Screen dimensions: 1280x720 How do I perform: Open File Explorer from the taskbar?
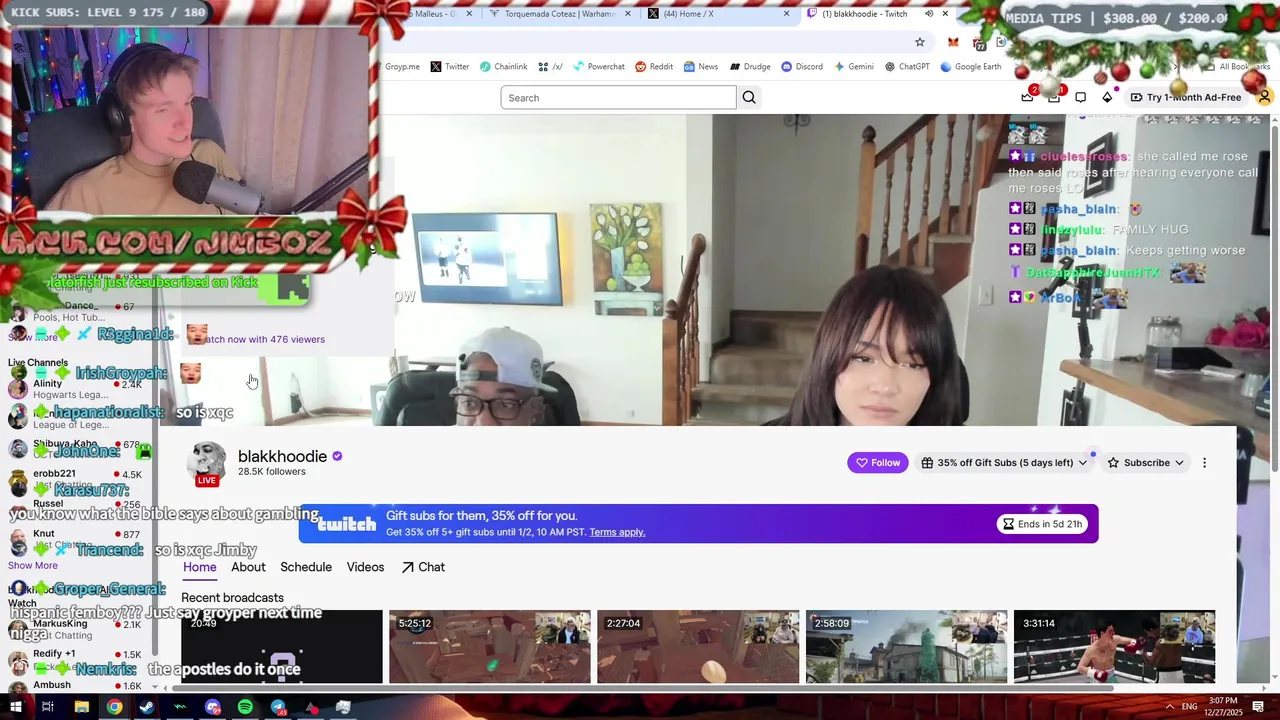[x=81, y=707]
